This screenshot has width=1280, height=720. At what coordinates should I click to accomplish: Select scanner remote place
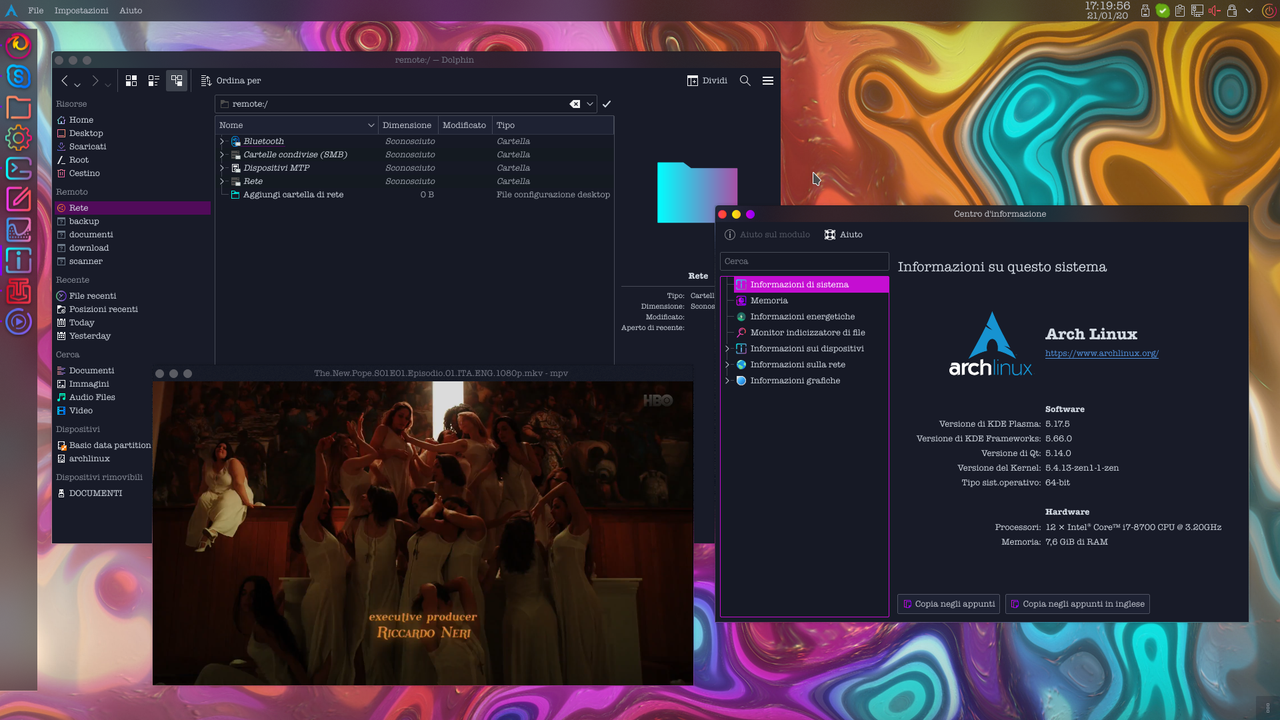tap(132, 262)
